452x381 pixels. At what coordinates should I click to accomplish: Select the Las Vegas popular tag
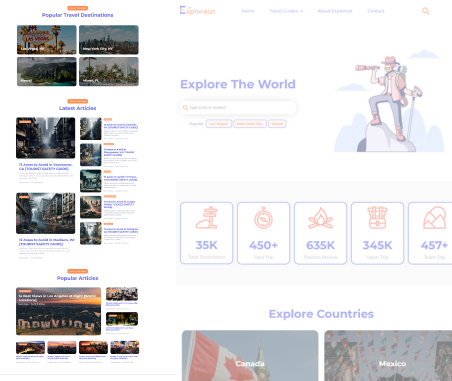point(219,124)
